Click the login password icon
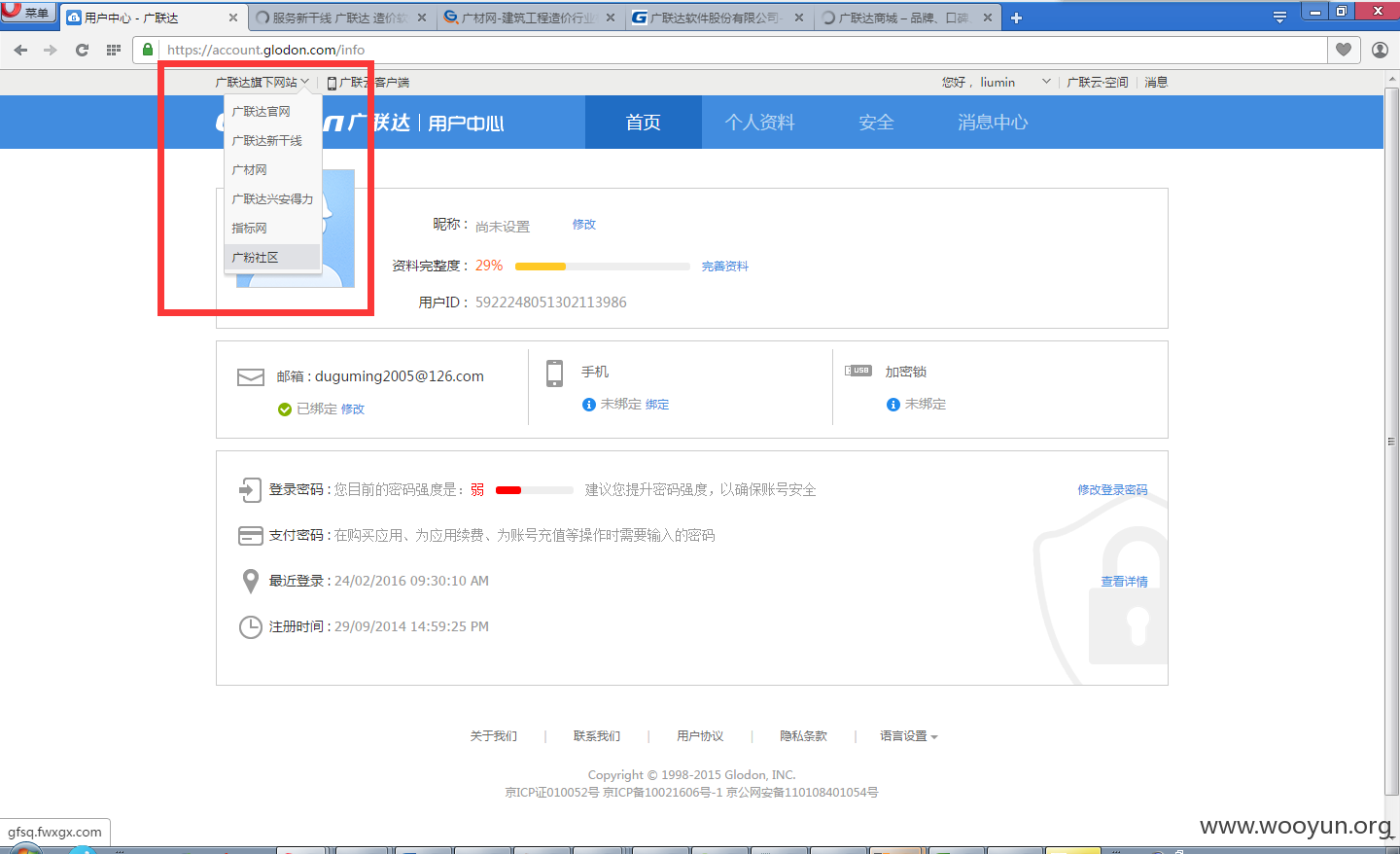This screenshot has width=1400, height=854. pos(250,489)
